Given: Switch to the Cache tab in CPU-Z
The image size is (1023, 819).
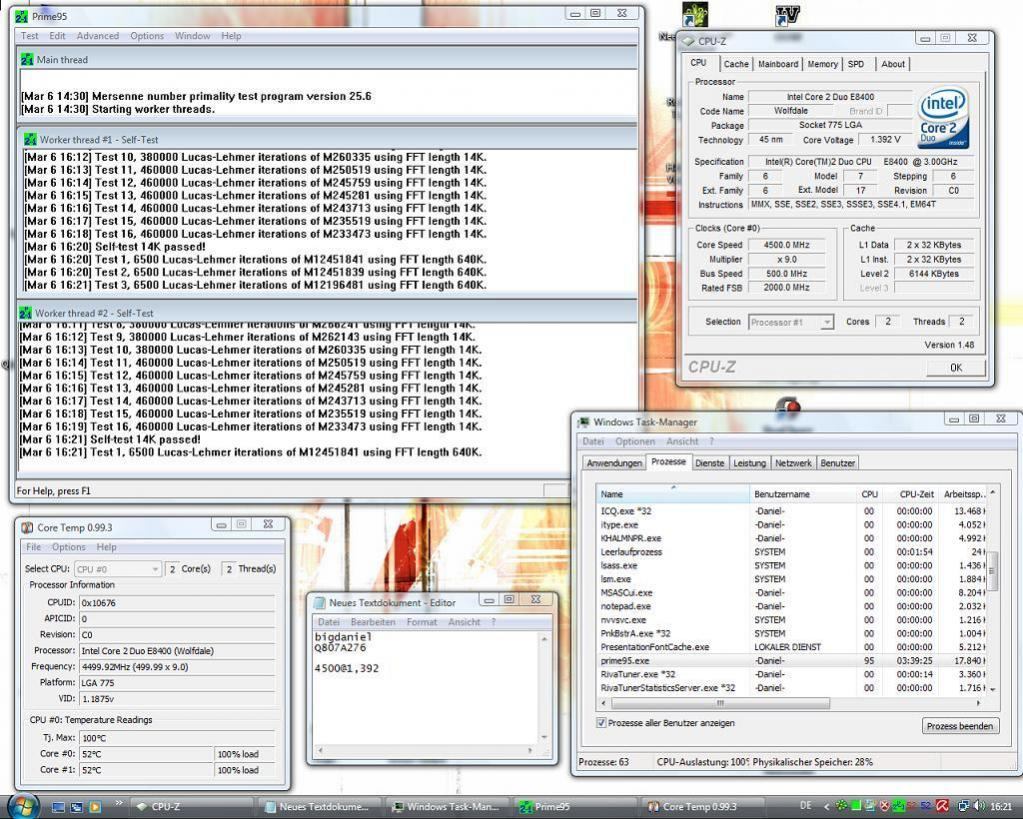Looking at the screenshot, I should (x=736, y=64).
